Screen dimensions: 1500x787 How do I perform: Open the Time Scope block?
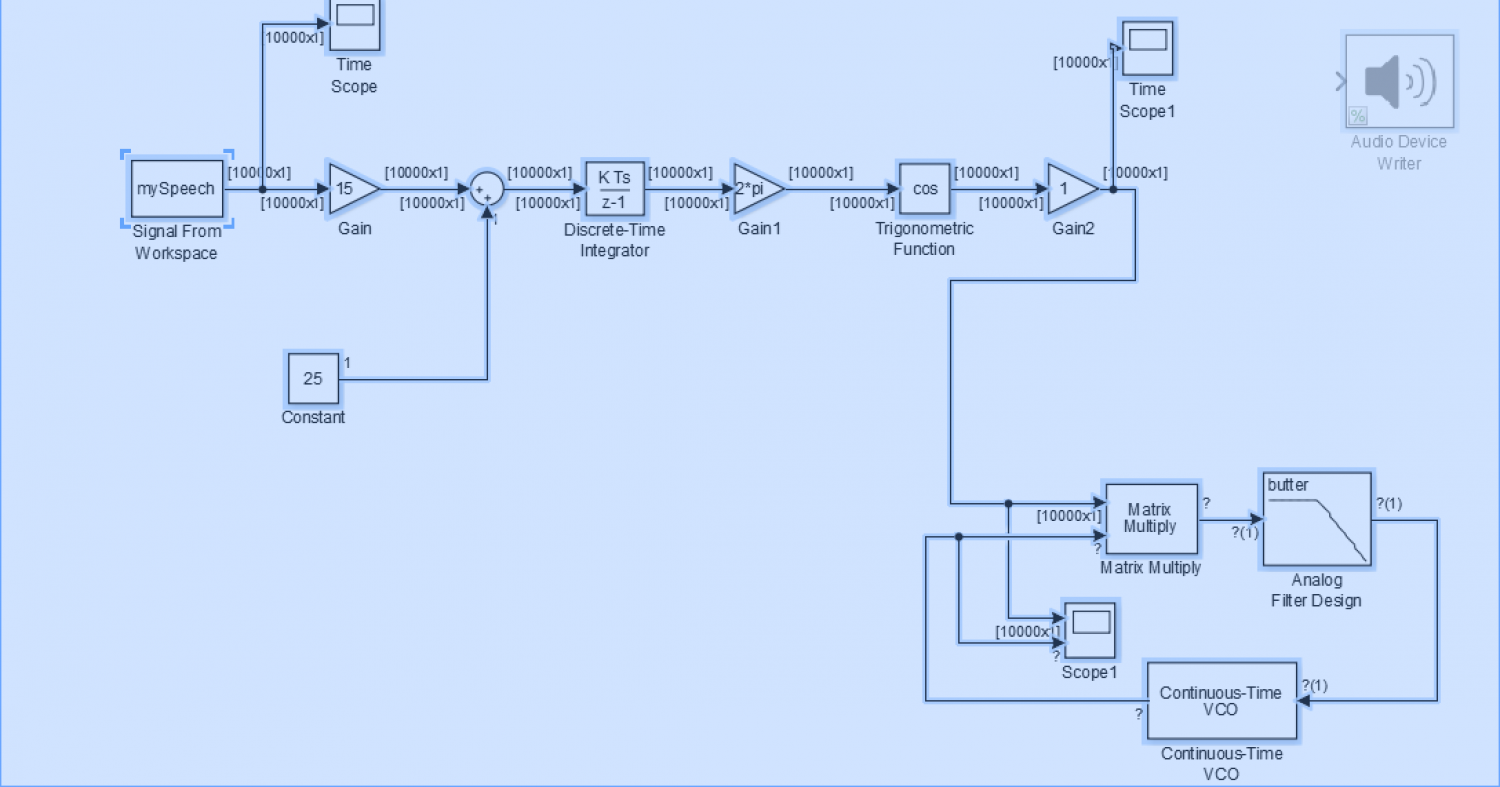click(x=355, y=22)
